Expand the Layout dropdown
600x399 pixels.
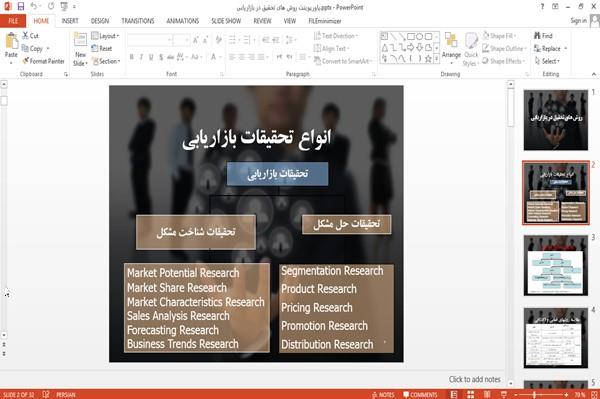tap(105, 36)
